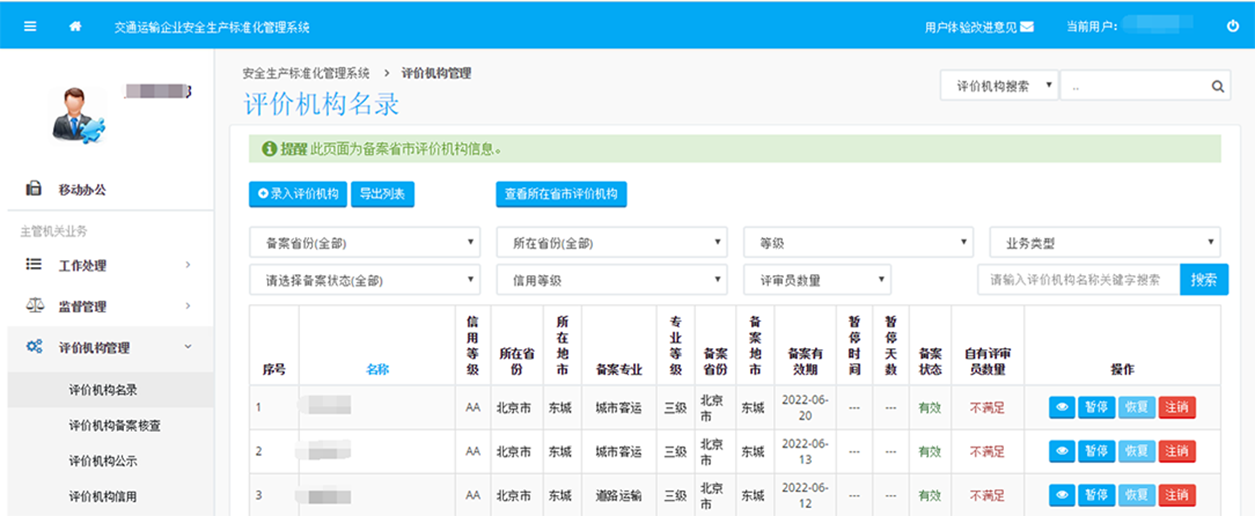Click 用户体验改进意见 text link
The height and width of the screenshot is (516, 1255).
(971, 27)
